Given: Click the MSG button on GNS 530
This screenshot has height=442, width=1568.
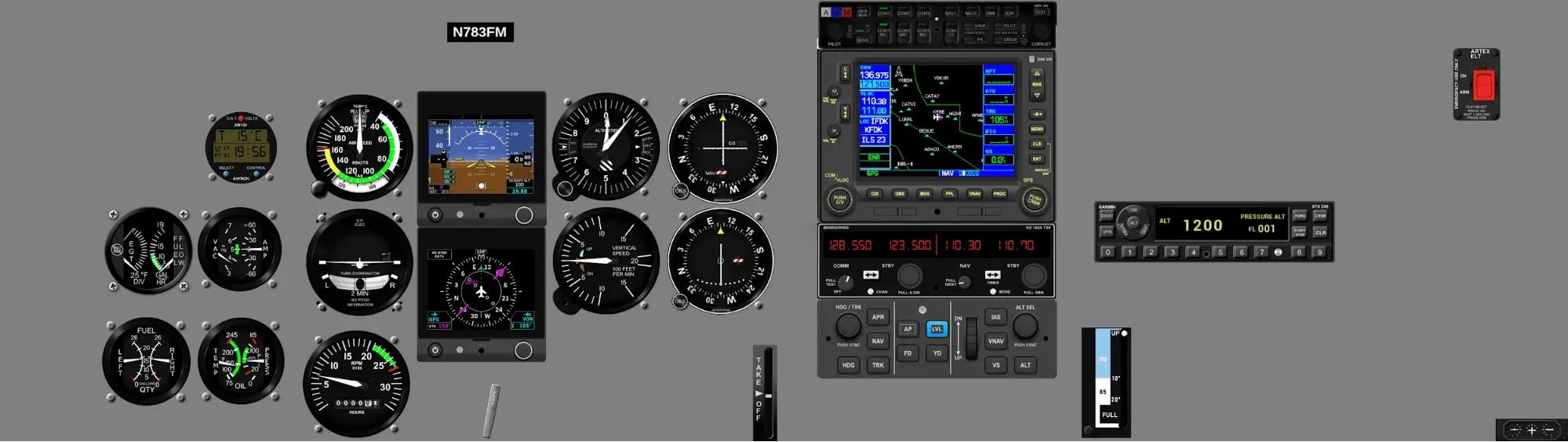Looking at the screenshot, I should (x=924, y=194).
